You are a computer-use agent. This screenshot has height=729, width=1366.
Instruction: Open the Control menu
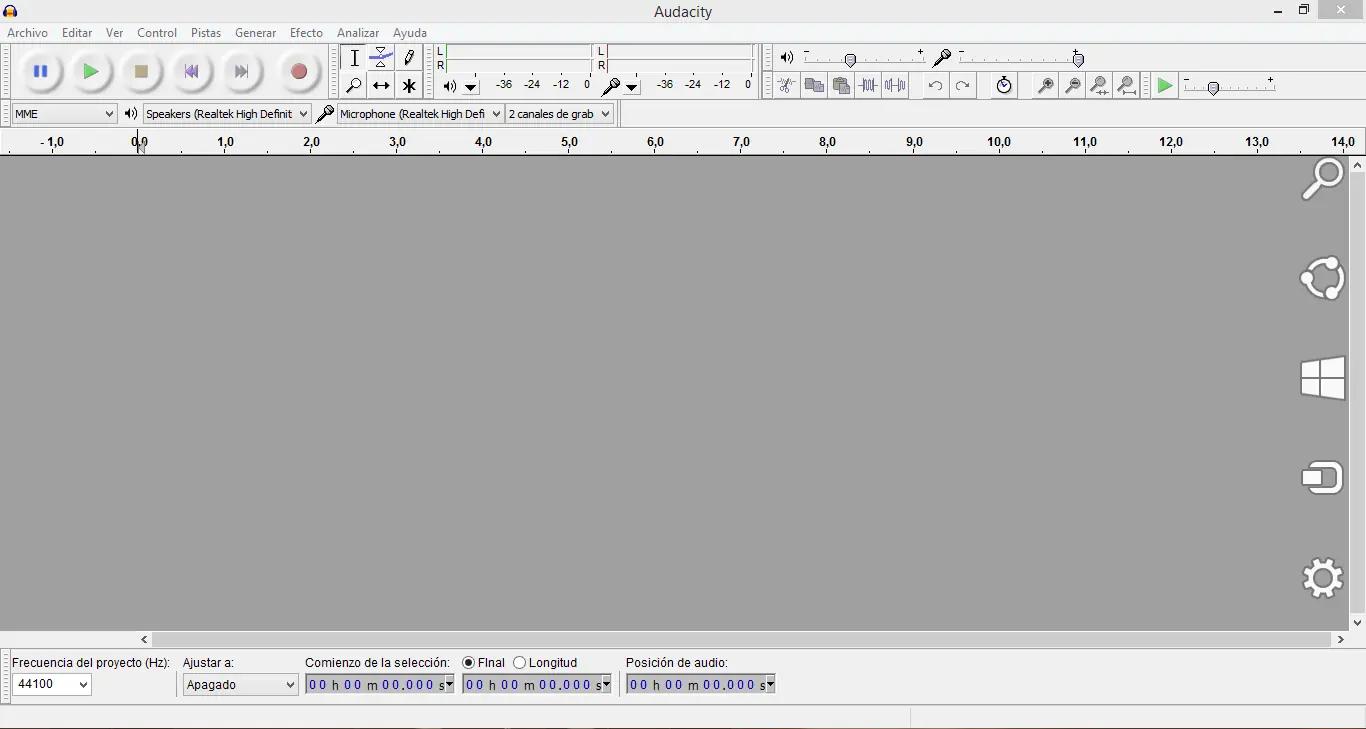click(x=157, y=33)
